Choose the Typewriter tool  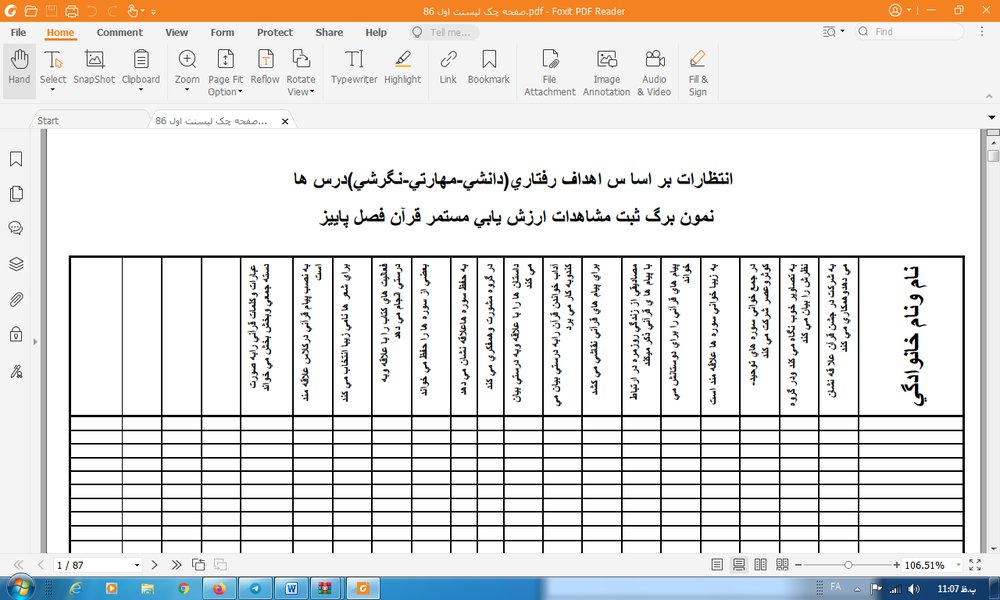(354, 68)
